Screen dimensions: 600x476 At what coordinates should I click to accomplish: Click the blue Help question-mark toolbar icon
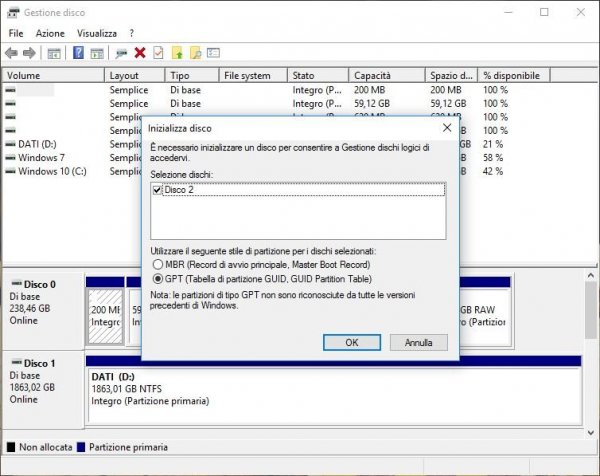77,53
